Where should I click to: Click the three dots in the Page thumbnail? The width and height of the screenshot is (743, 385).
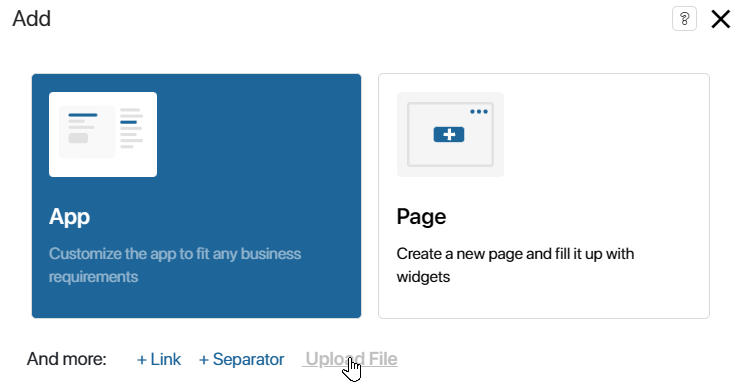[479, 112]
